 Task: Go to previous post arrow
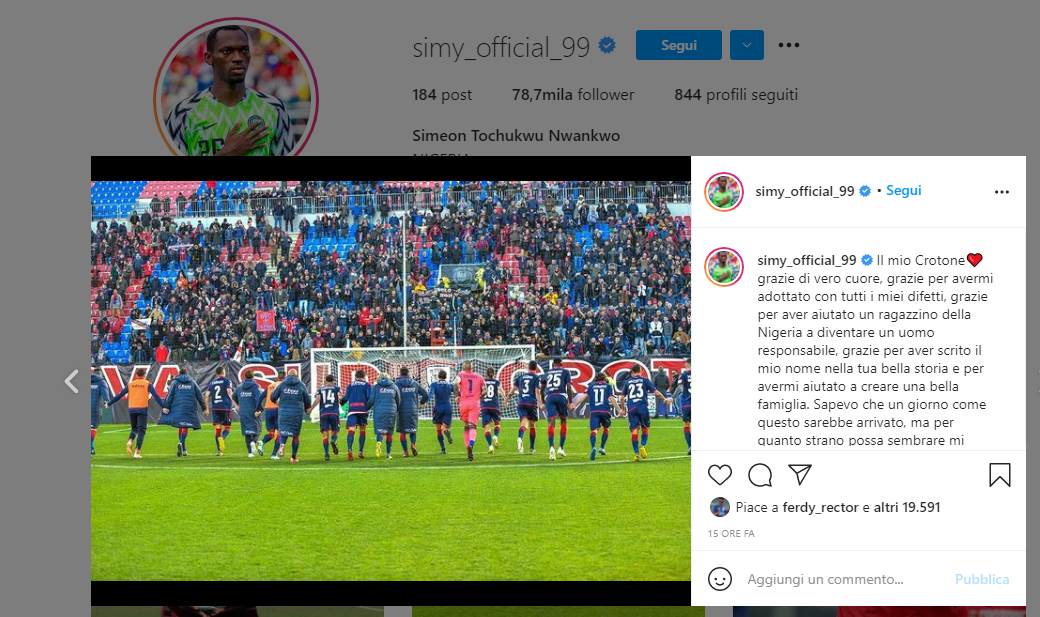[x=72, y=381]
